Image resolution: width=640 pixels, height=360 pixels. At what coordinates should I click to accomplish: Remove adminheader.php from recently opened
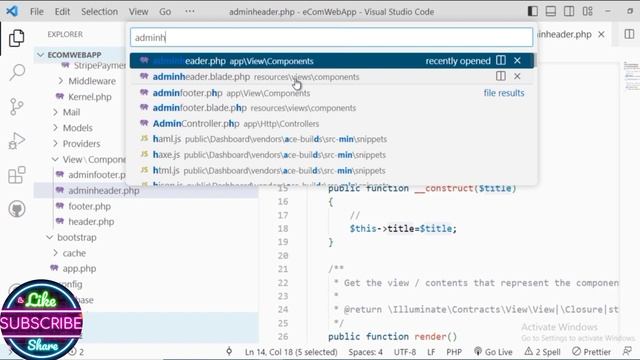[517, 60]
